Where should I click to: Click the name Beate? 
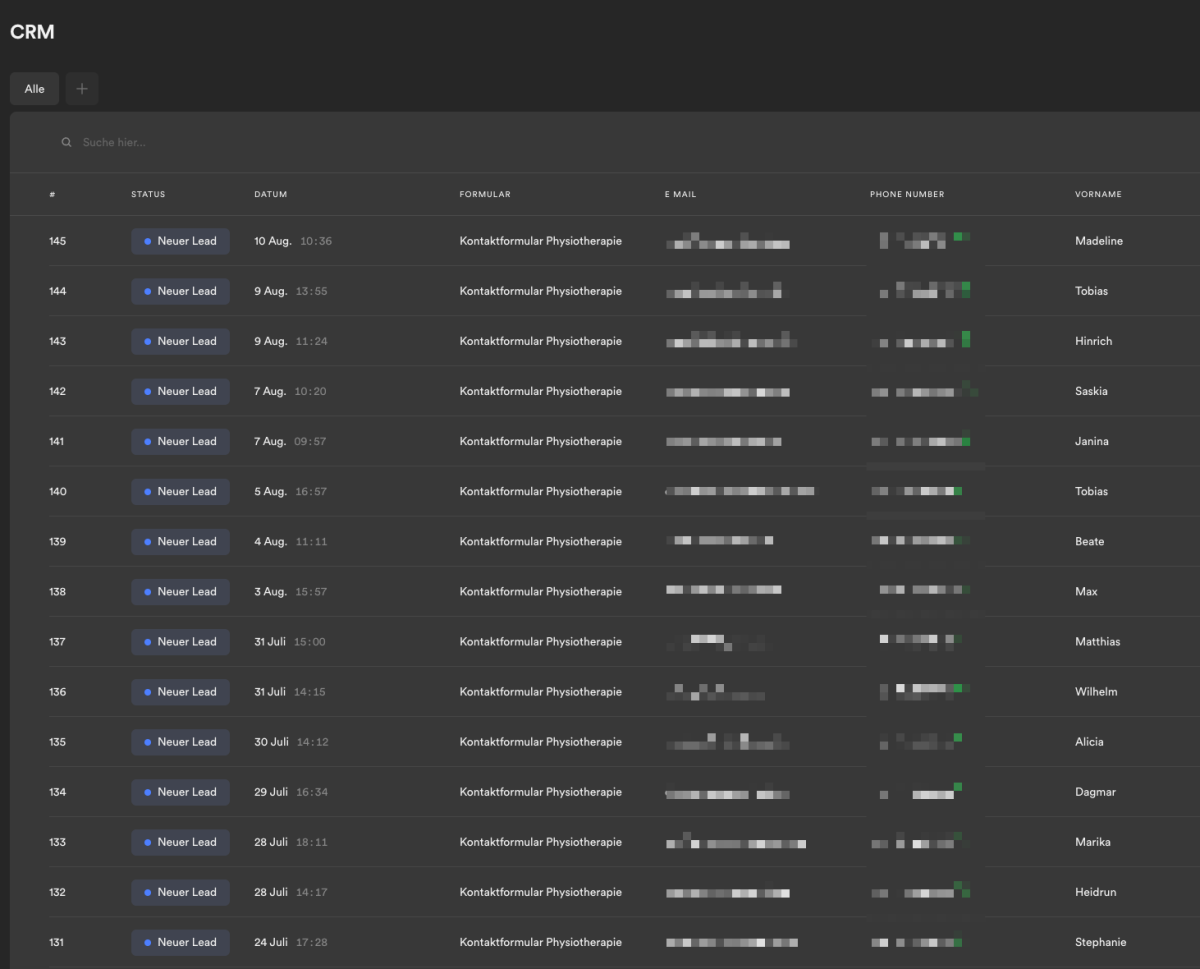tap(1090, 541)
